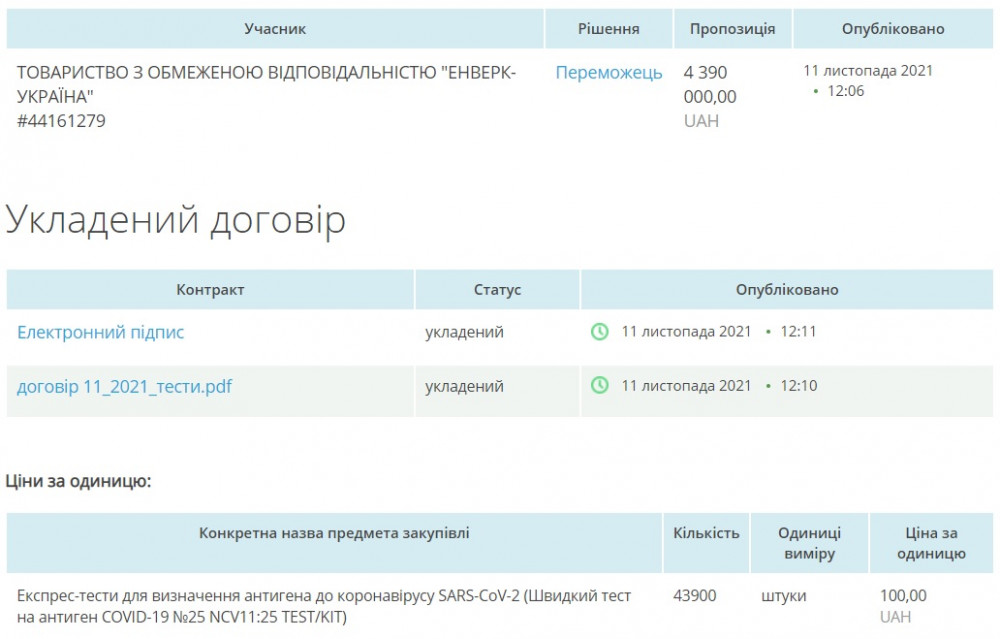Download договір 11_2021_тести.pdf file

124,386
